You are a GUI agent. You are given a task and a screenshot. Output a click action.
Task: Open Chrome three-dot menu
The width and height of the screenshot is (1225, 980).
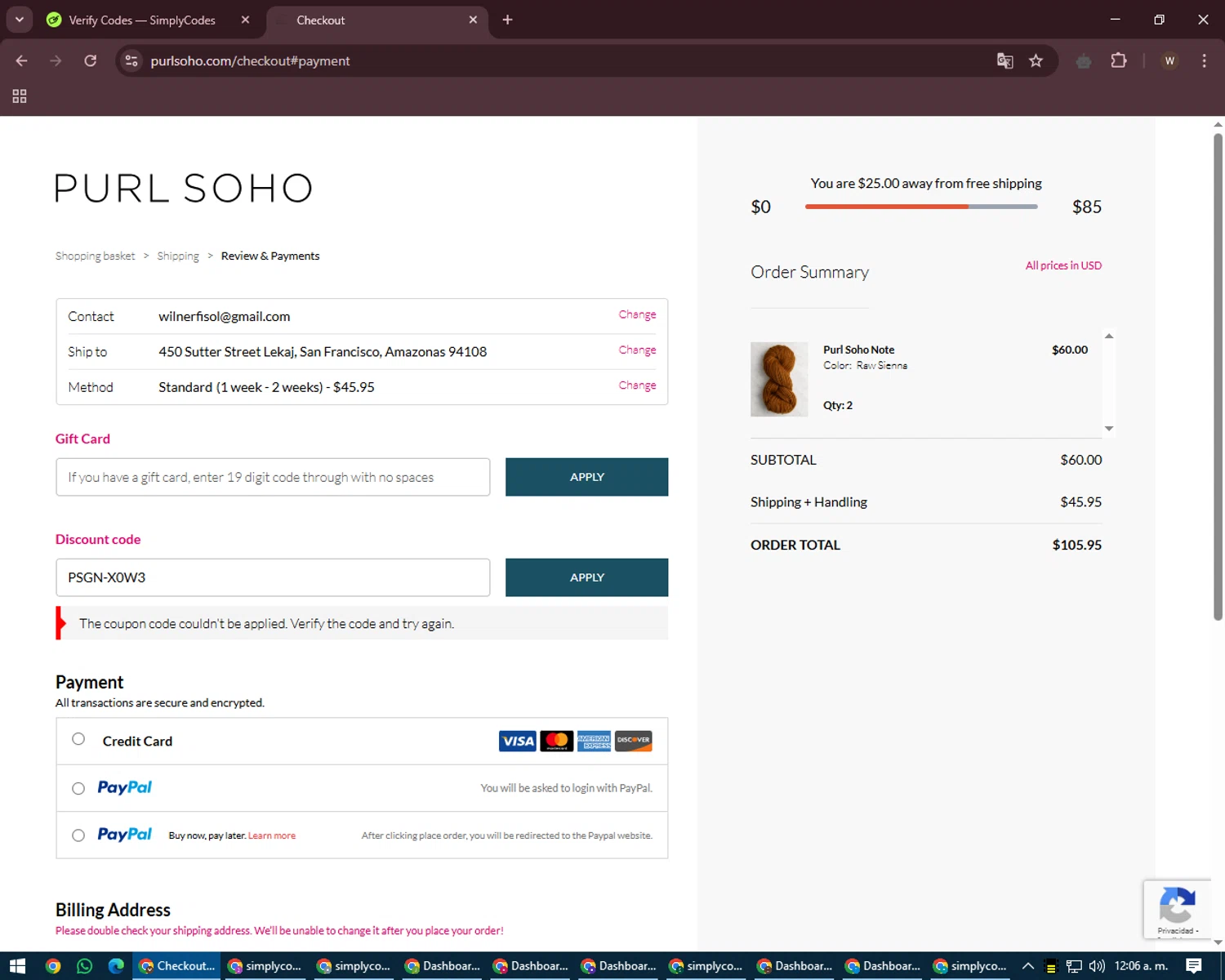coord(1204,60)
